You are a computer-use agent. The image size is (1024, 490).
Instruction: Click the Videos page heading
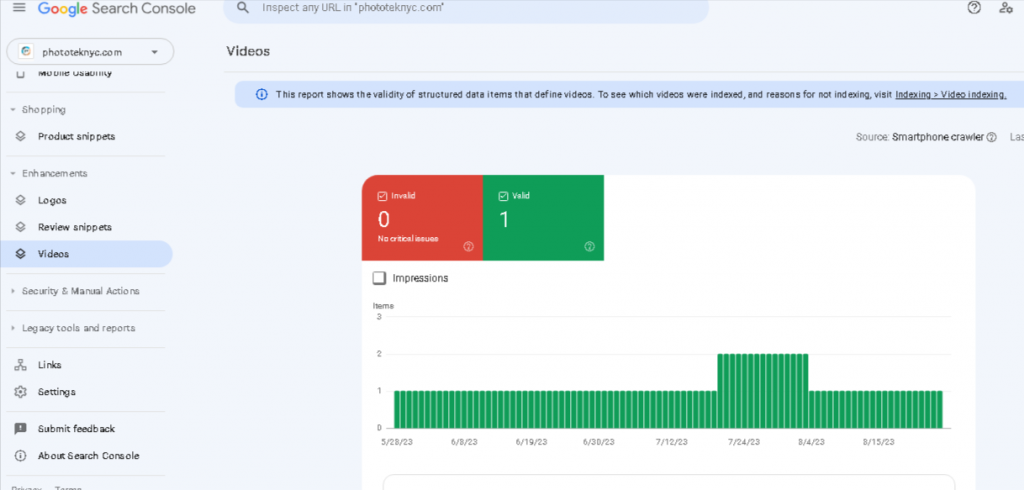pyautogui.click(x=248, y=52)
